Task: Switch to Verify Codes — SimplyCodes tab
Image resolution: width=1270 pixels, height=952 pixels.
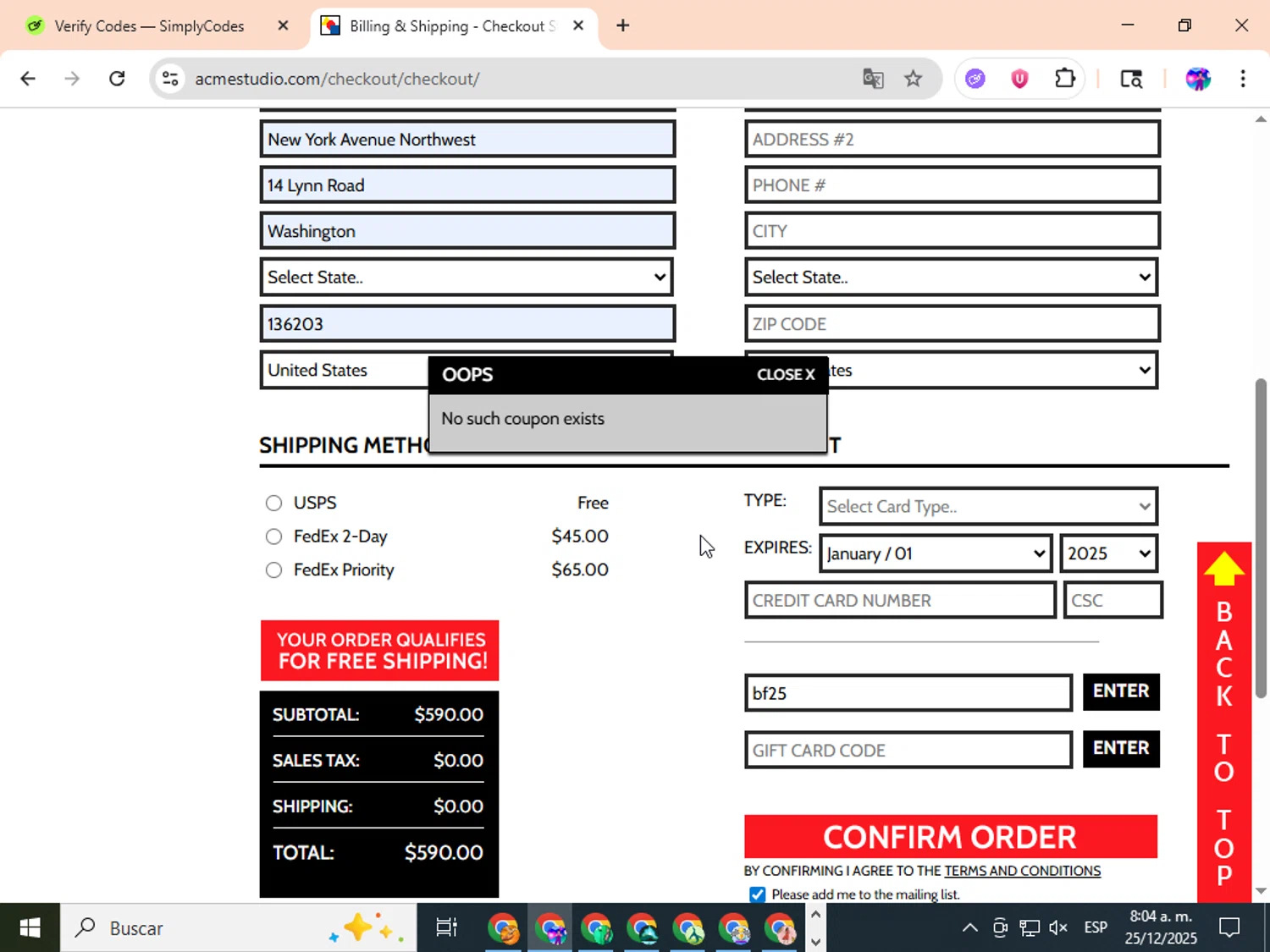Action: [x=149, y=26]
